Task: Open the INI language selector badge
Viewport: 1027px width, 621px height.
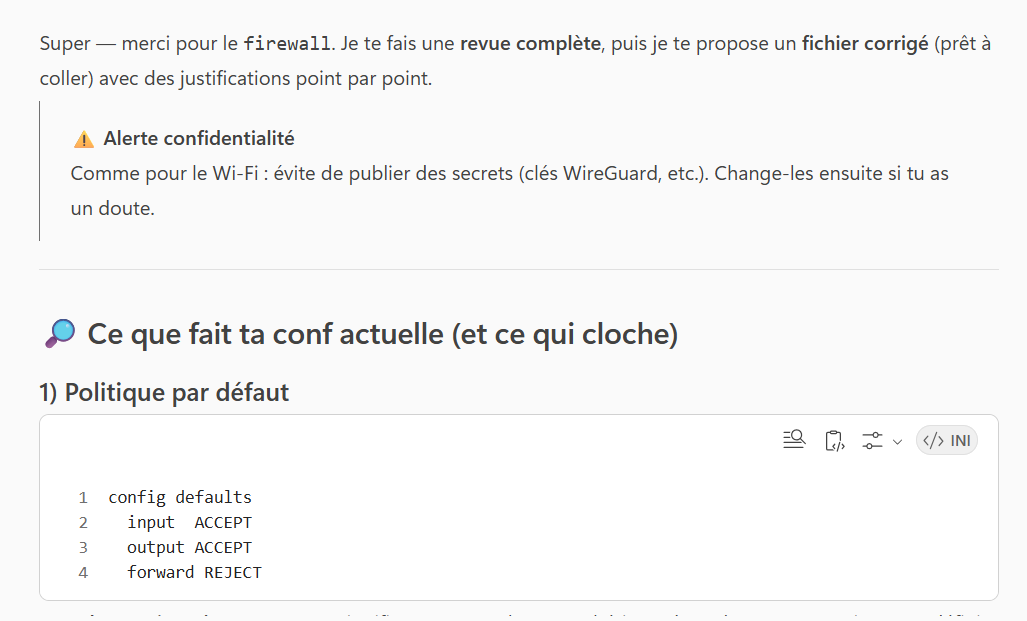Action: pos(946,439)
